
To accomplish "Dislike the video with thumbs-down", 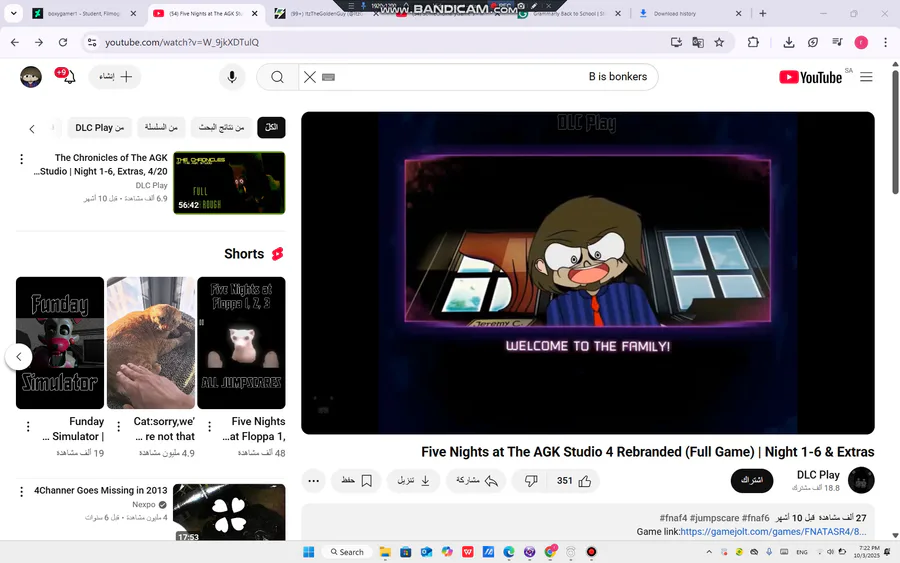I will tap(531, 481).
